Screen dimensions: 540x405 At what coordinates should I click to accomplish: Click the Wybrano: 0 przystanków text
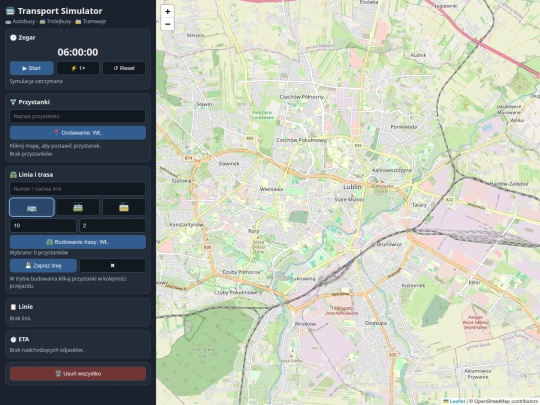[x=39, y=252]
